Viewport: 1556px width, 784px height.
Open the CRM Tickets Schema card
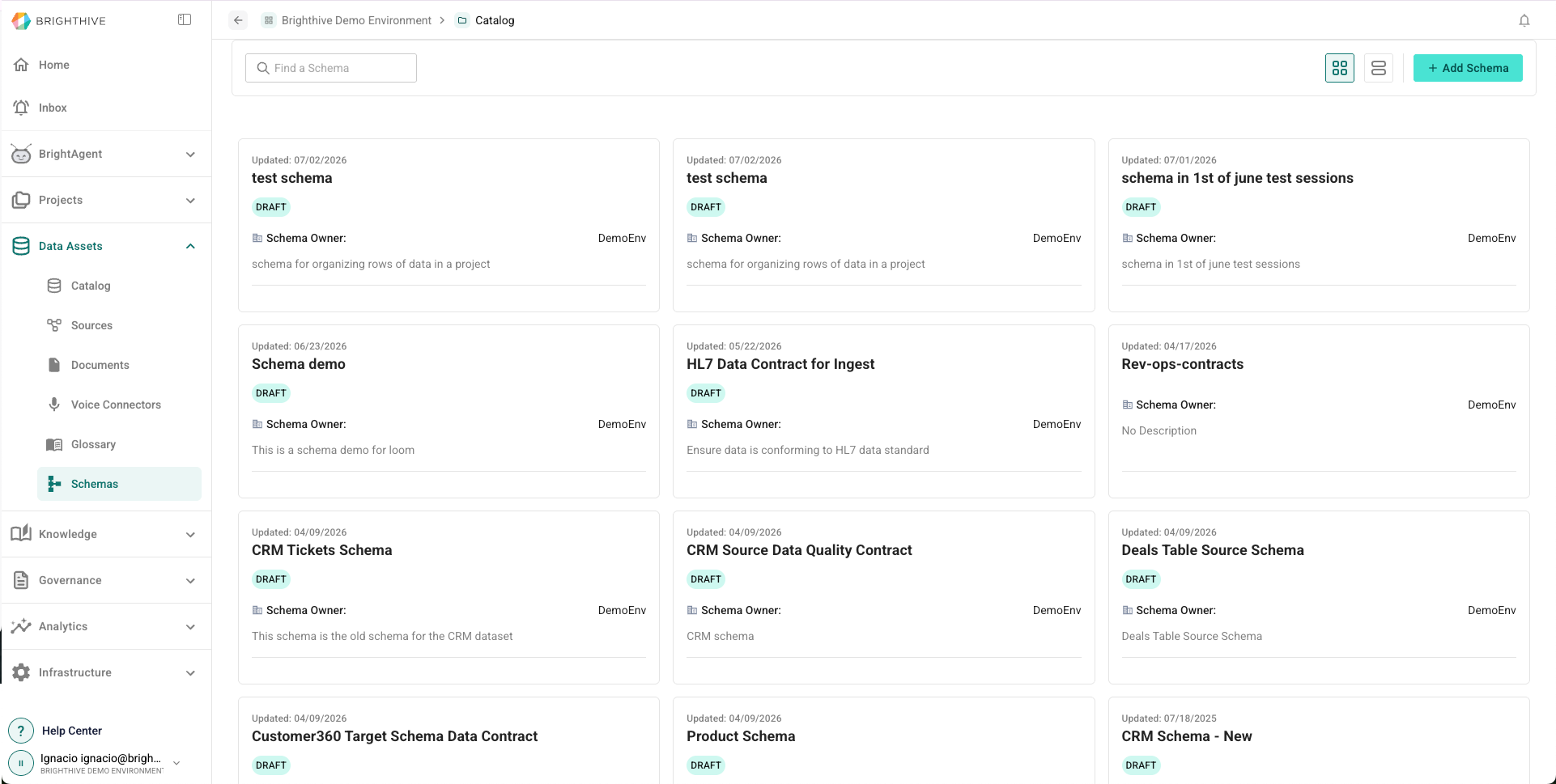click(x=322, y=550)
